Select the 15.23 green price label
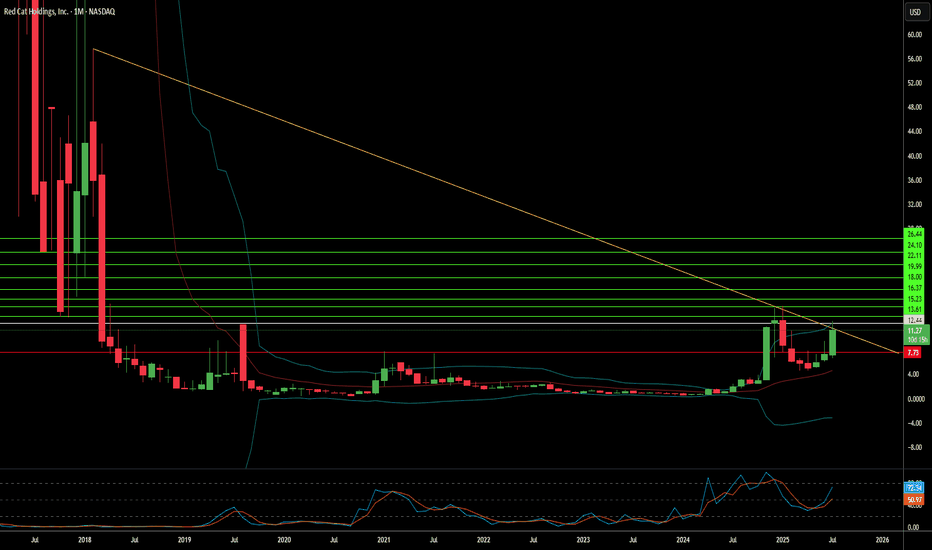The height and width of the screenshot is (550, 932). point(915,298)
